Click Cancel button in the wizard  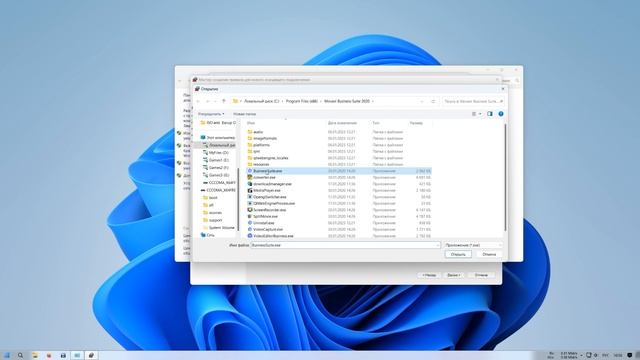[x=481, y=275]
